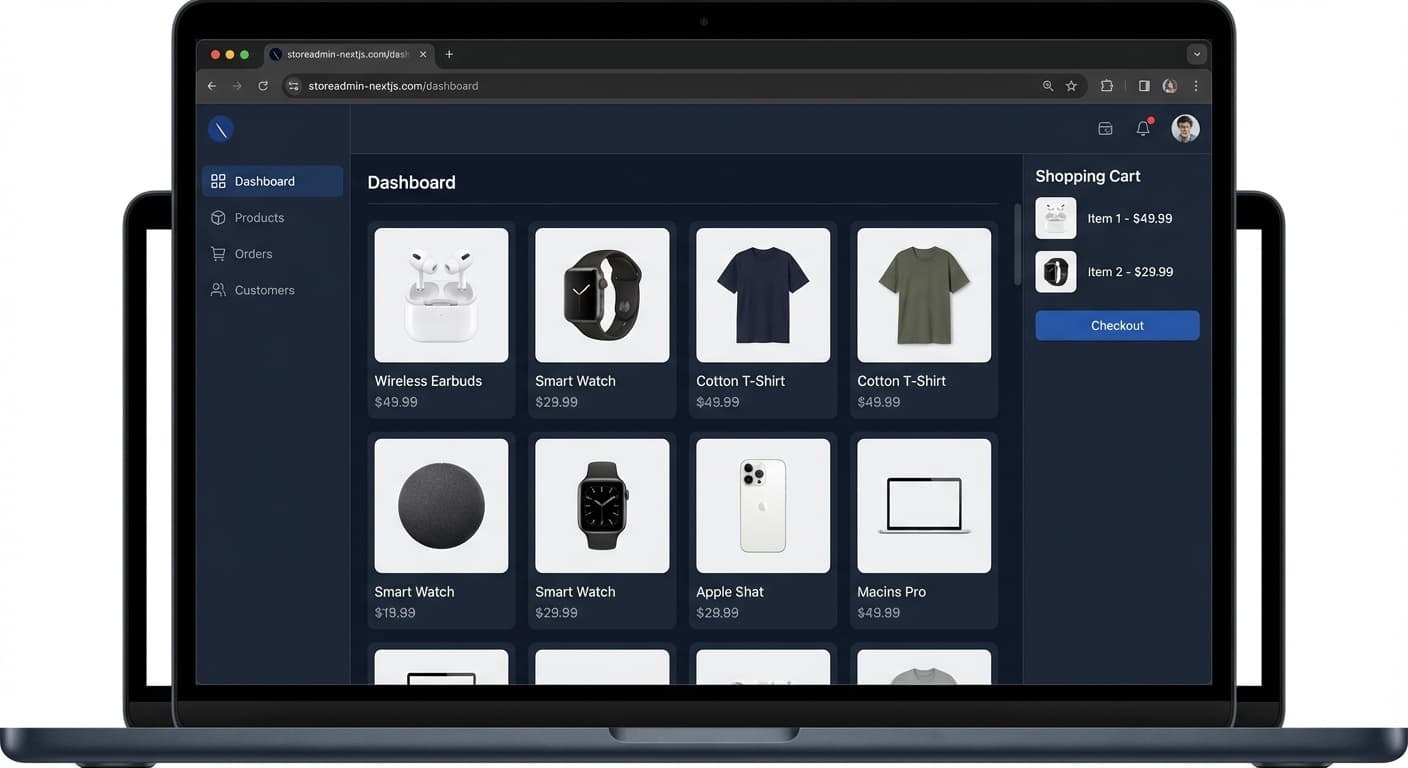Select Dashboard in the sidebar
Viewport: 1408px width, 768px height.
coord(272,181)
